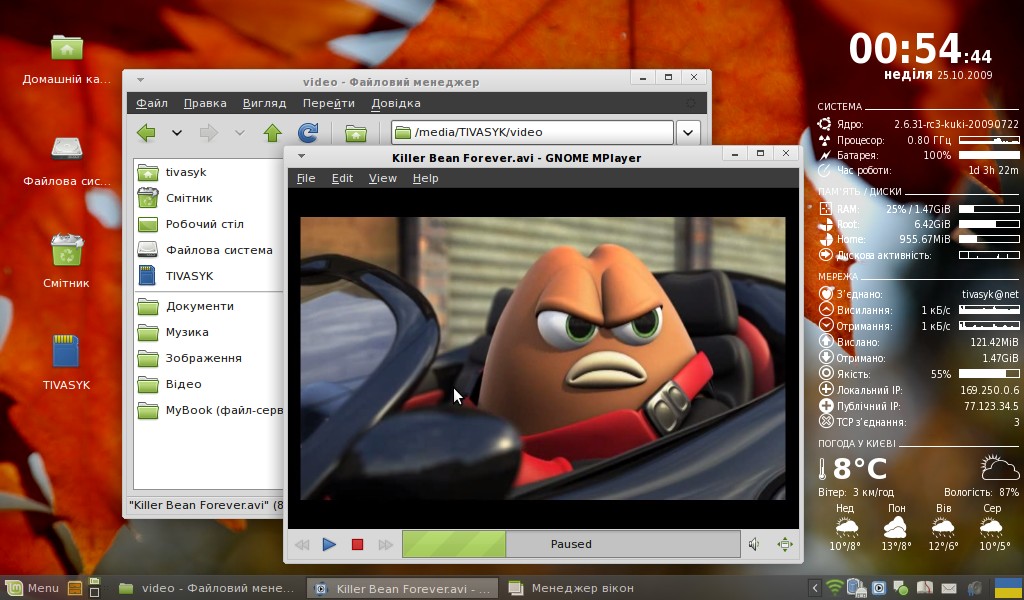Image resolution: width=1024 pixels, height=600 pixels.
Task: Open the Вигляд menu
Action: pyautogui.click(x=264, y=103)
